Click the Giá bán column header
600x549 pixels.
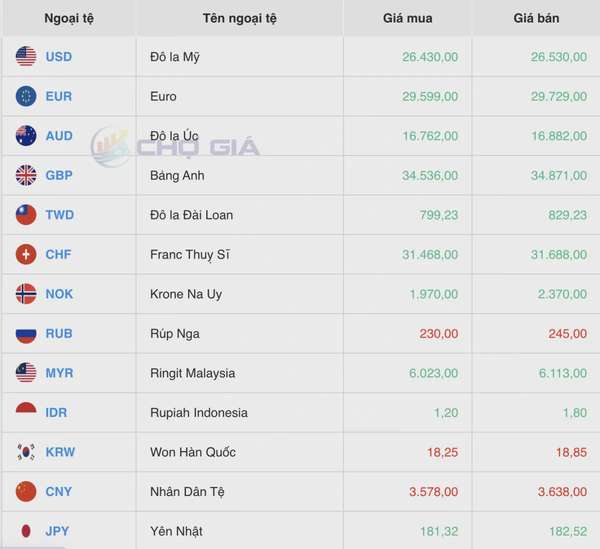tap(536, 18)
